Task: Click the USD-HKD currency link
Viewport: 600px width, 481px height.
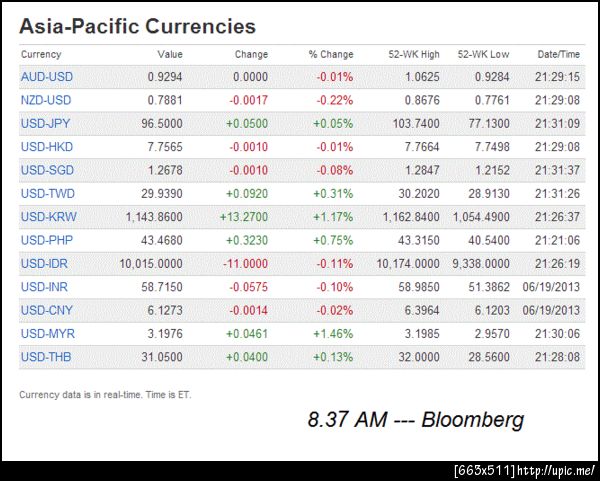Action: (46, 146)
